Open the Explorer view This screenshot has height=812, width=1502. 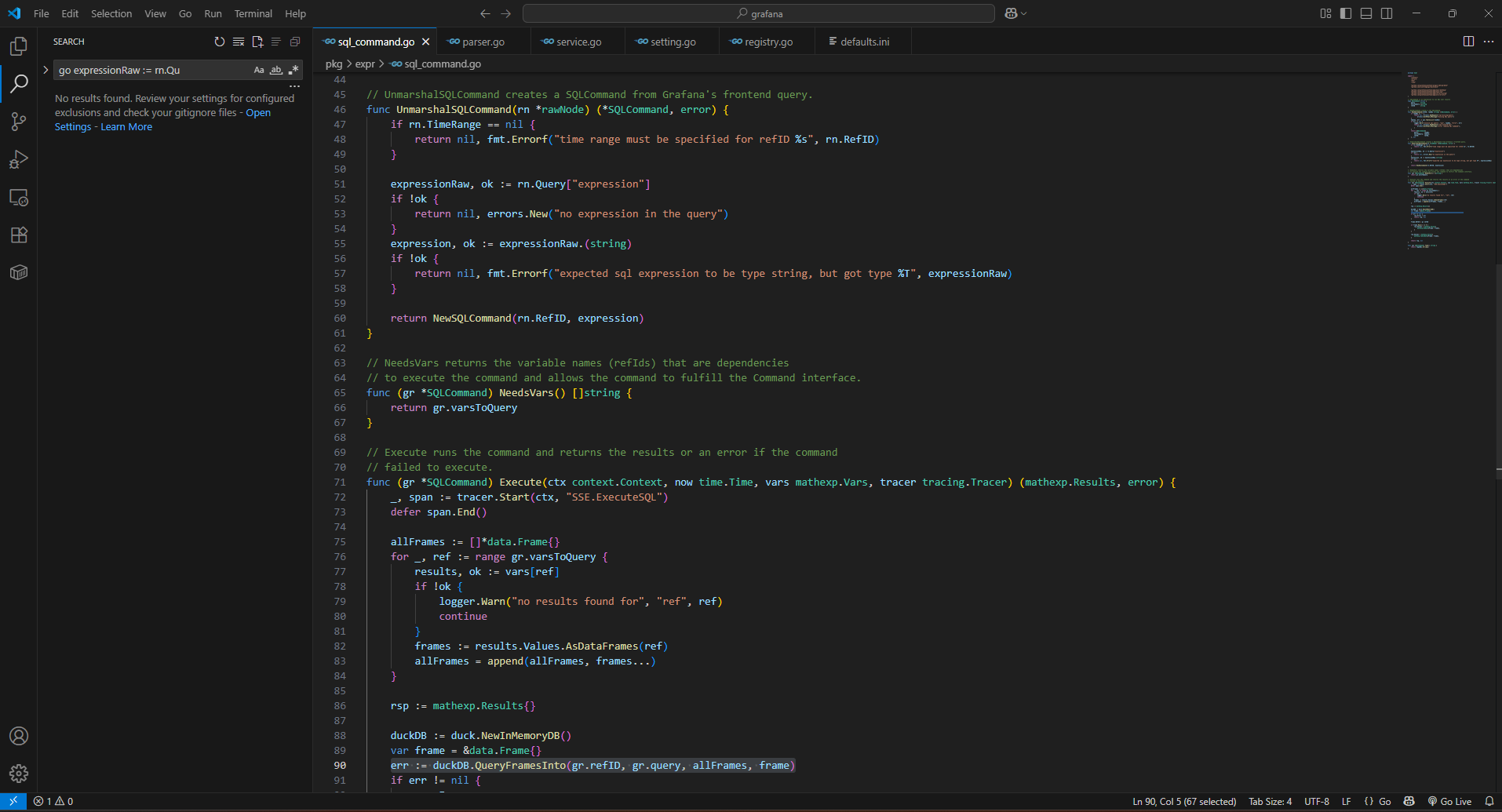[x=19, y=46]
